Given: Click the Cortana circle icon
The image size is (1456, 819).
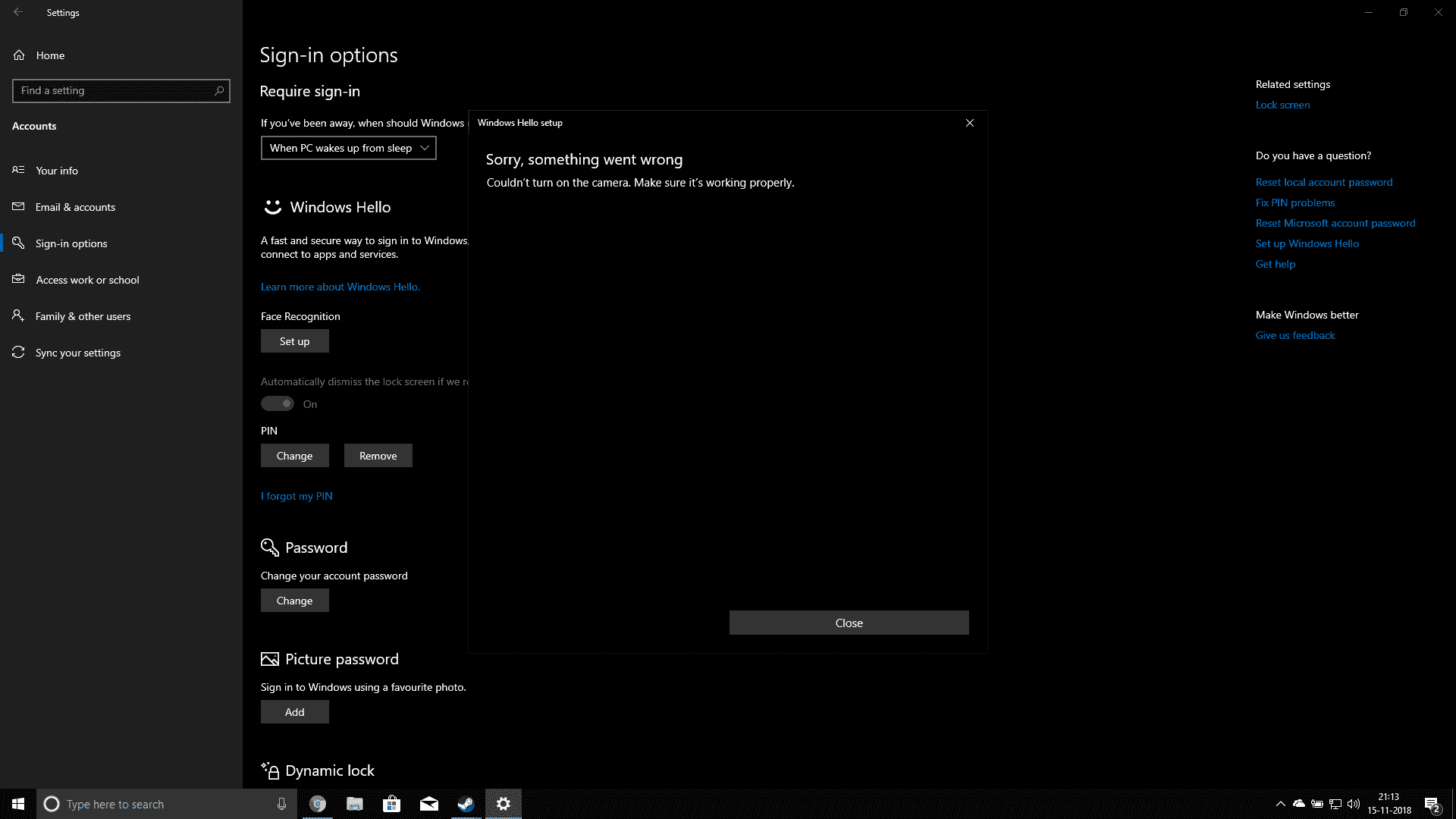Looking at the screenshot, I should coord(52,804).
